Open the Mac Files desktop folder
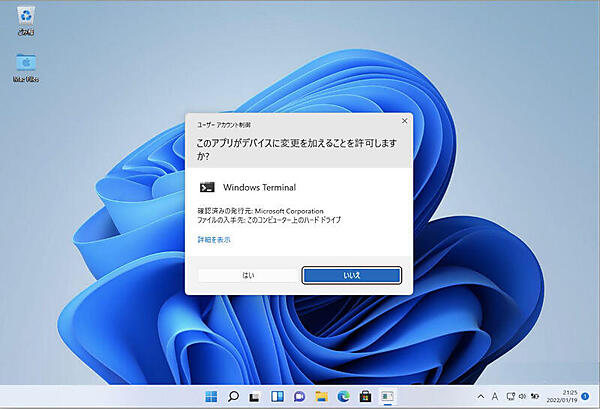Image resolution: width=600 pixels, height=409 pixels. point(24,62)
